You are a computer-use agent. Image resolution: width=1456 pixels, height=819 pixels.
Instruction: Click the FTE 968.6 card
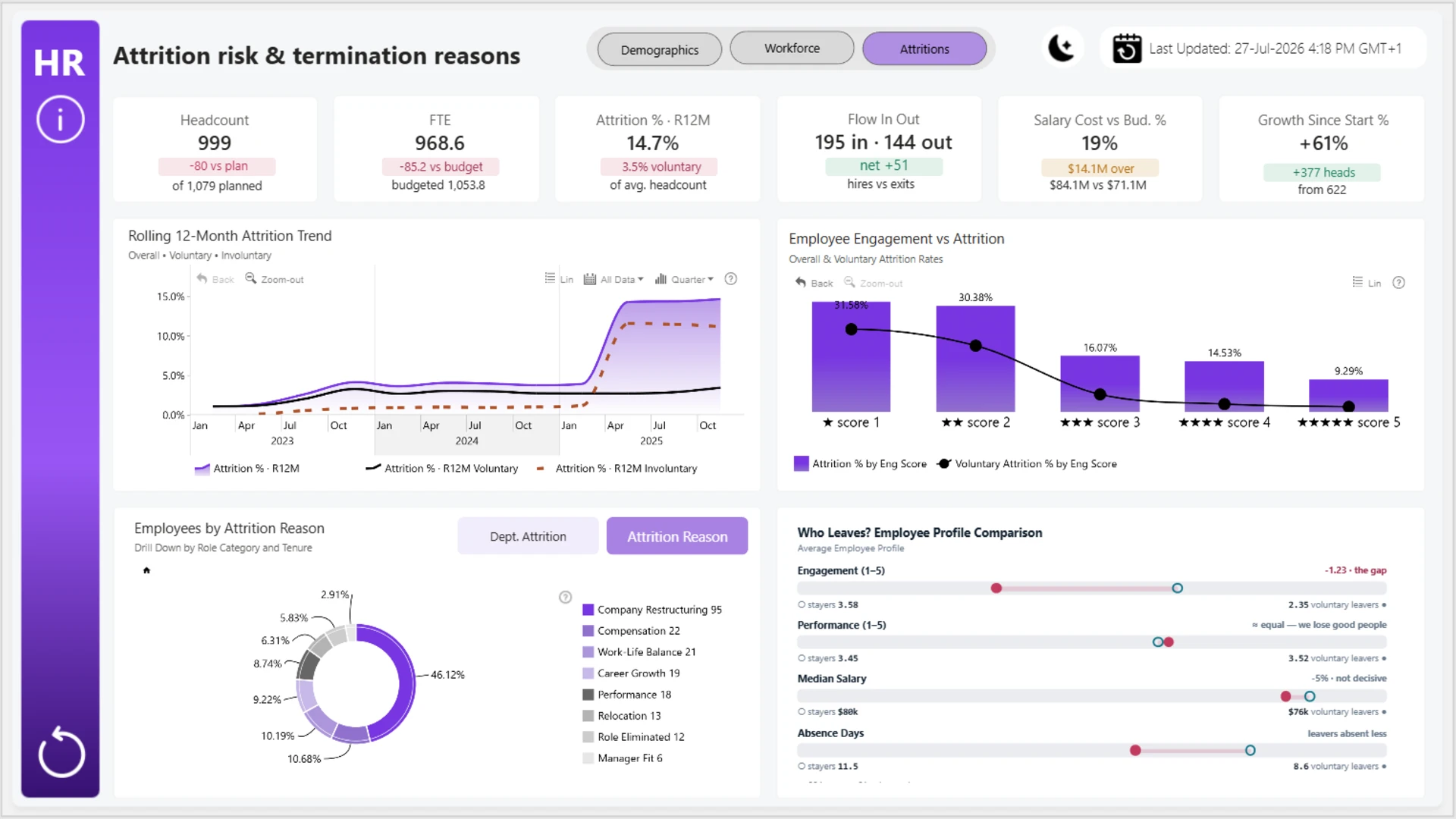437,149
